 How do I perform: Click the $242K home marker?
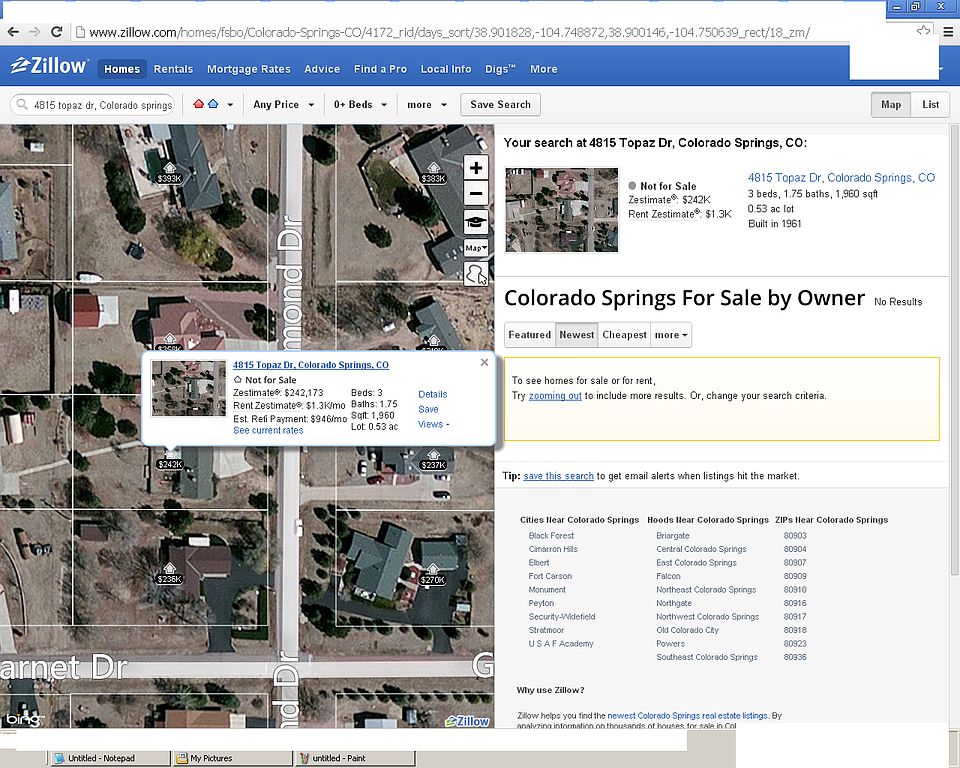(x=170, y=459)
